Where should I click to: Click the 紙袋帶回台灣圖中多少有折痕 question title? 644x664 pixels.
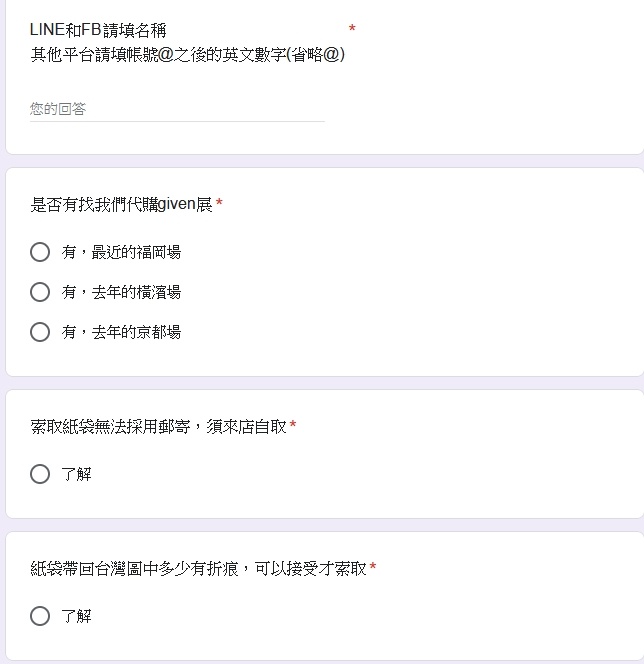point(198,568)
